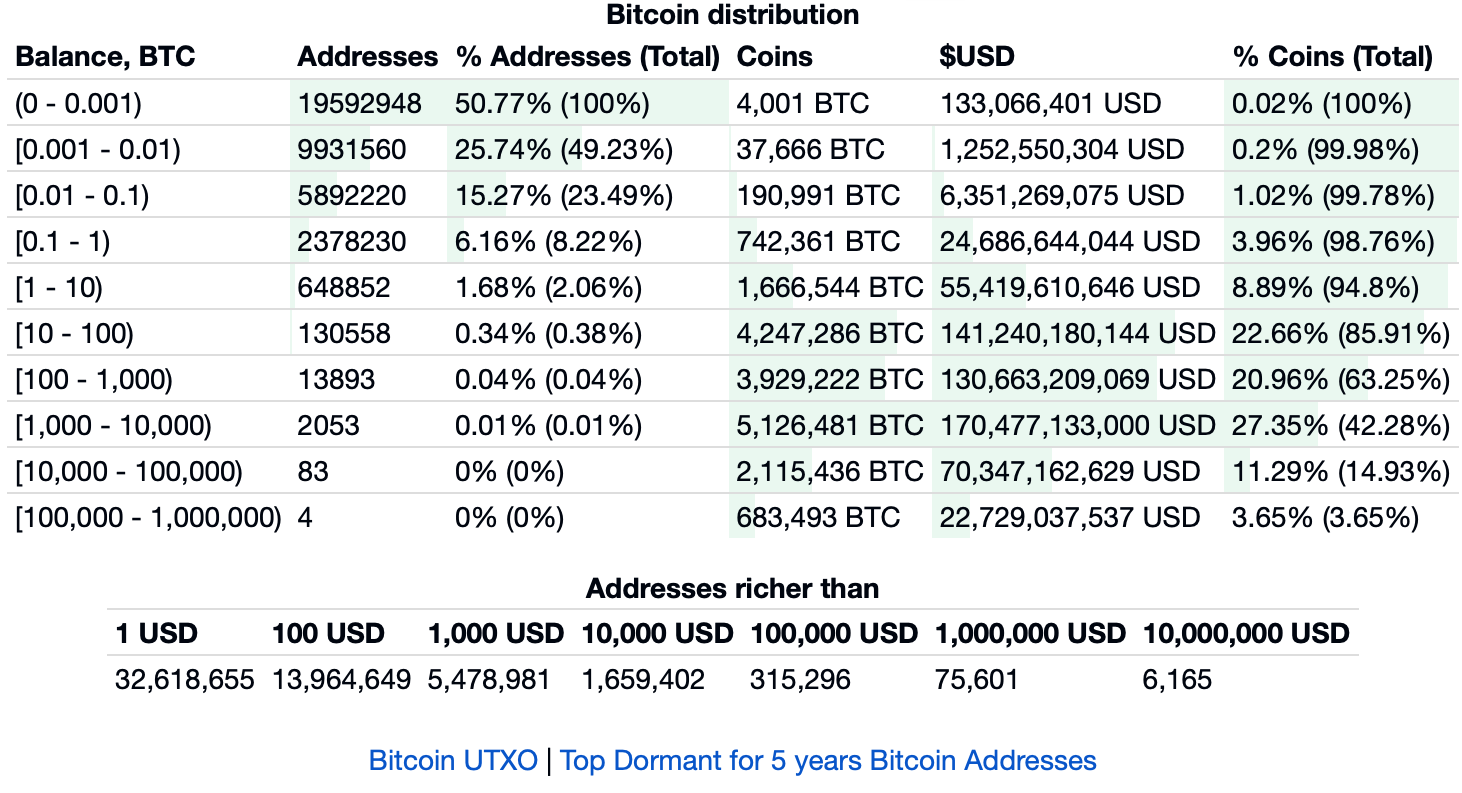Select the [1 - 10) balance range cell
The image size is (1462, 793).
click(x=59, y=288)
